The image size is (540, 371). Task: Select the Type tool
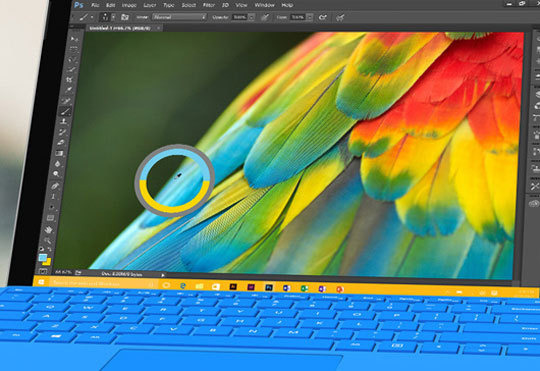pyautogui.click(x=53, y=196)
